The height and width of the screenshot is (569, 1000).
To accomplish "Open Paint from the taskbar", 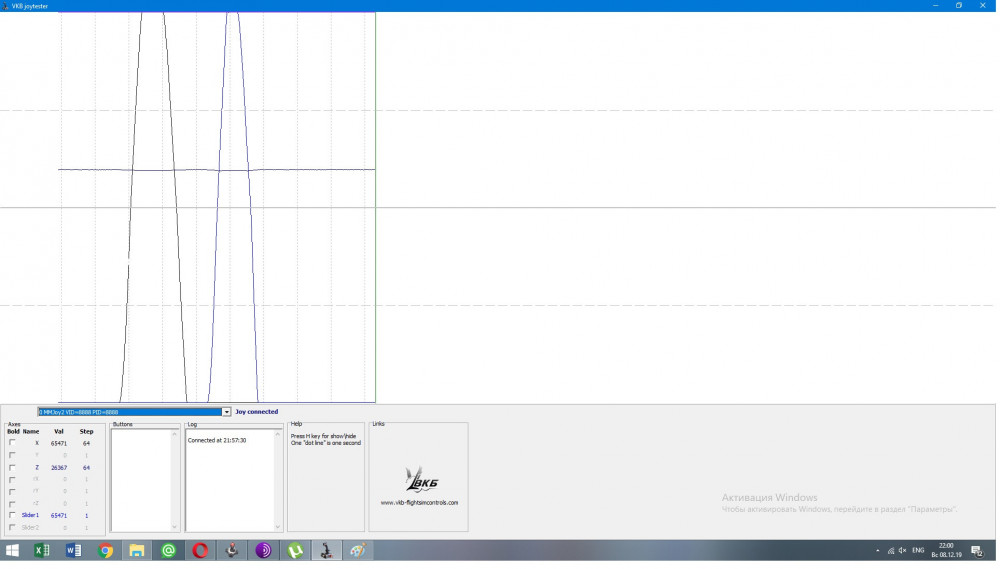I will pyautogui.click(x=358, y=551).
